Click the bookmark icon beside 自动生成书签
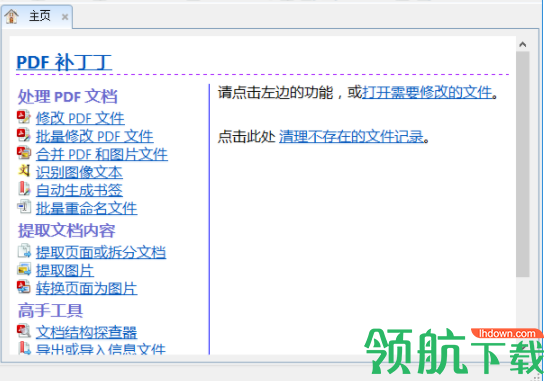This screenshot has height=381, width=544. click(x=24, y=189)
